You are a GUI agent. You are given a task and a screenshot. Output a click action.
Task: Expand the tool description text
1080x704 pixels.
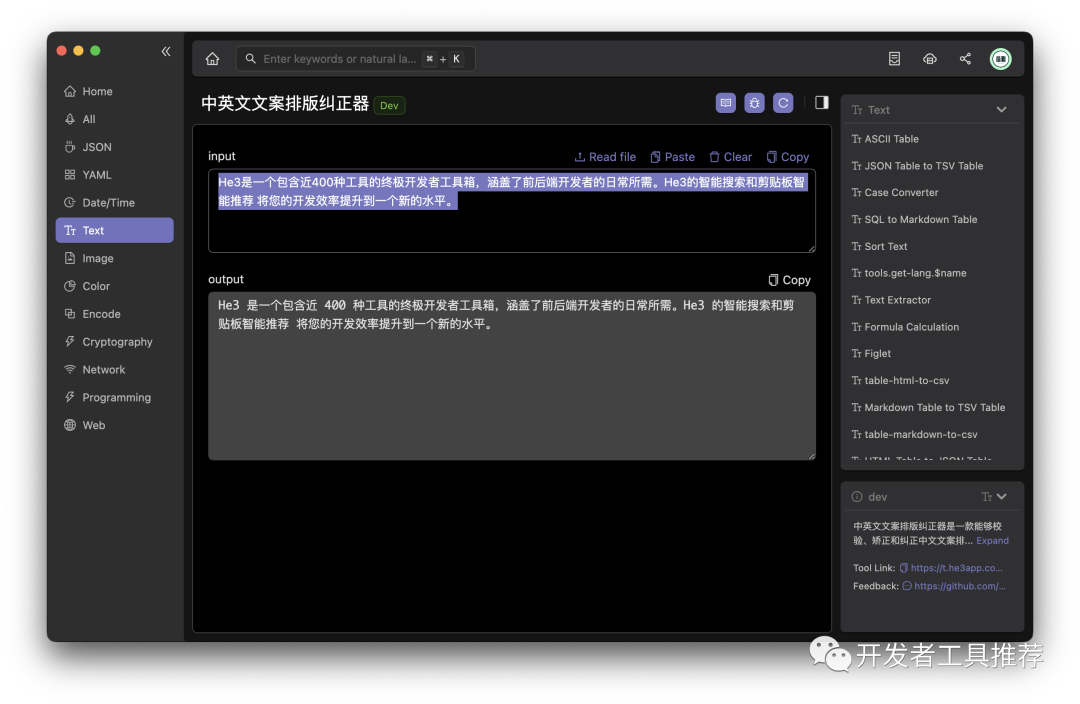pos(992,541)
